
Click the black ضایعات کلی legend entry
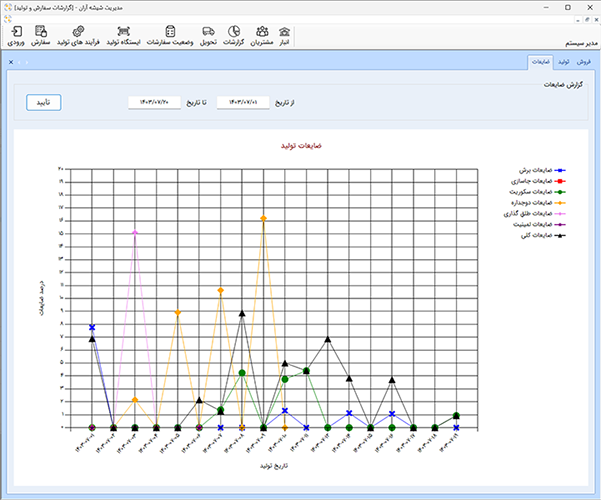coord(535,235)
